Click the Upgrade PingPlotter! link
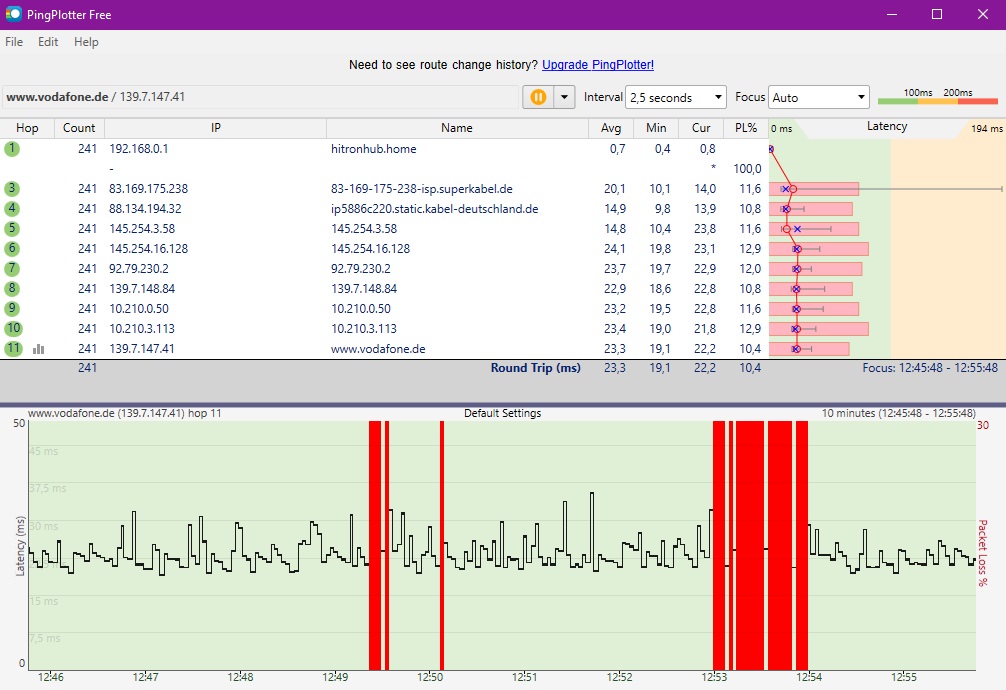Screen dimensions: 1006x690 tap(598, 65)
